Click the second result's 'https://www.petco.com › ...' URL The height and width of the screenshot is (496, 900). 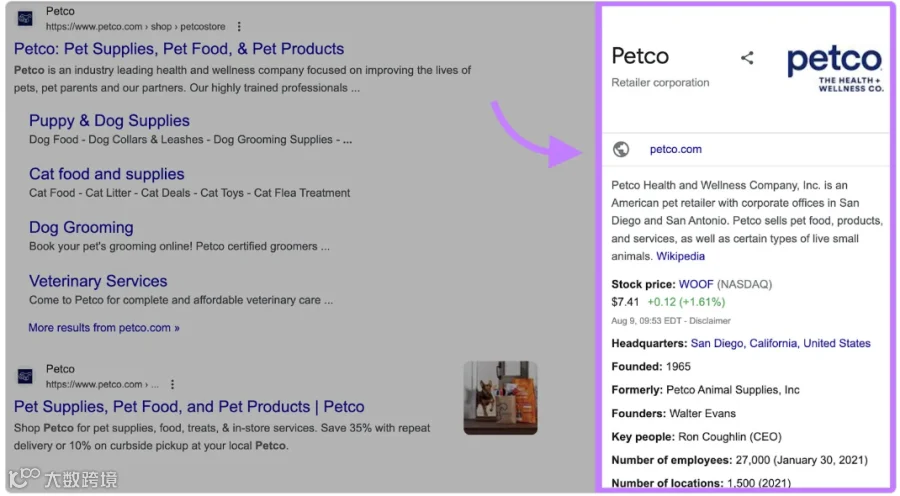[102, 384]
